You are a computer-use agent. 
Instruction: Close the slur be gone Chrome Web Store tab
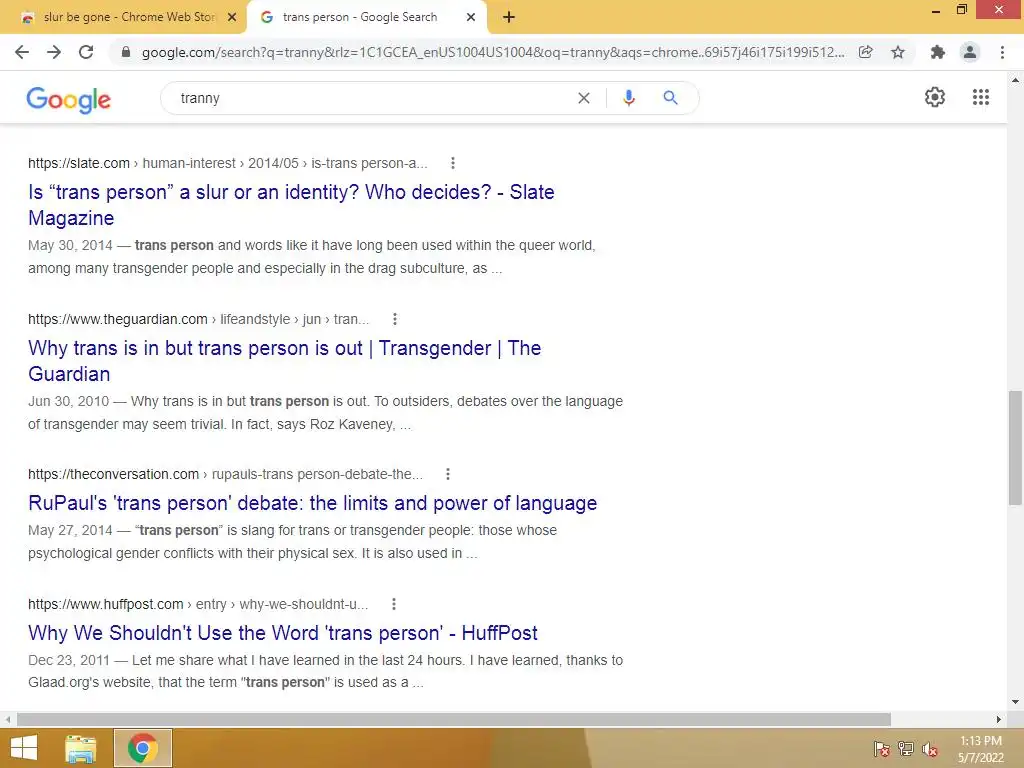(x=232, y=18)
